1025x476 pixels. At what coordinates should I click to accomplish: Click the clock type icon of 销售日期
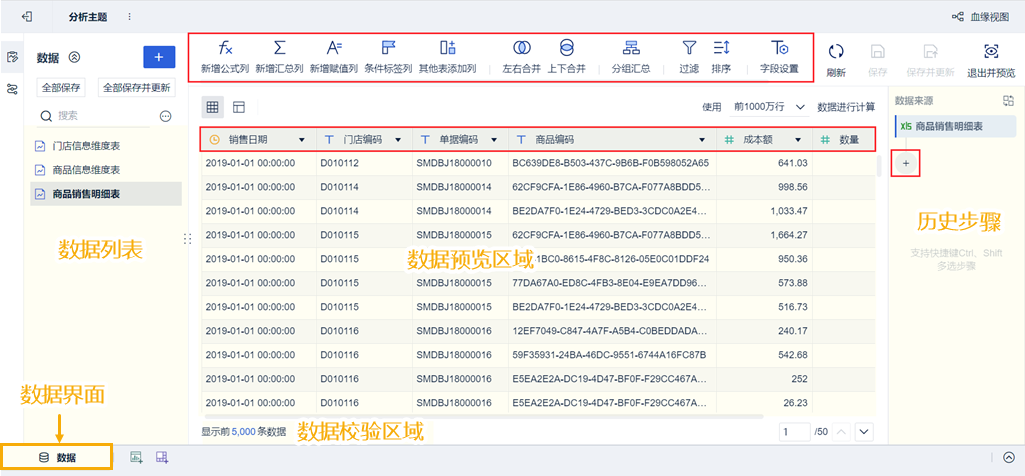(214, 140)
